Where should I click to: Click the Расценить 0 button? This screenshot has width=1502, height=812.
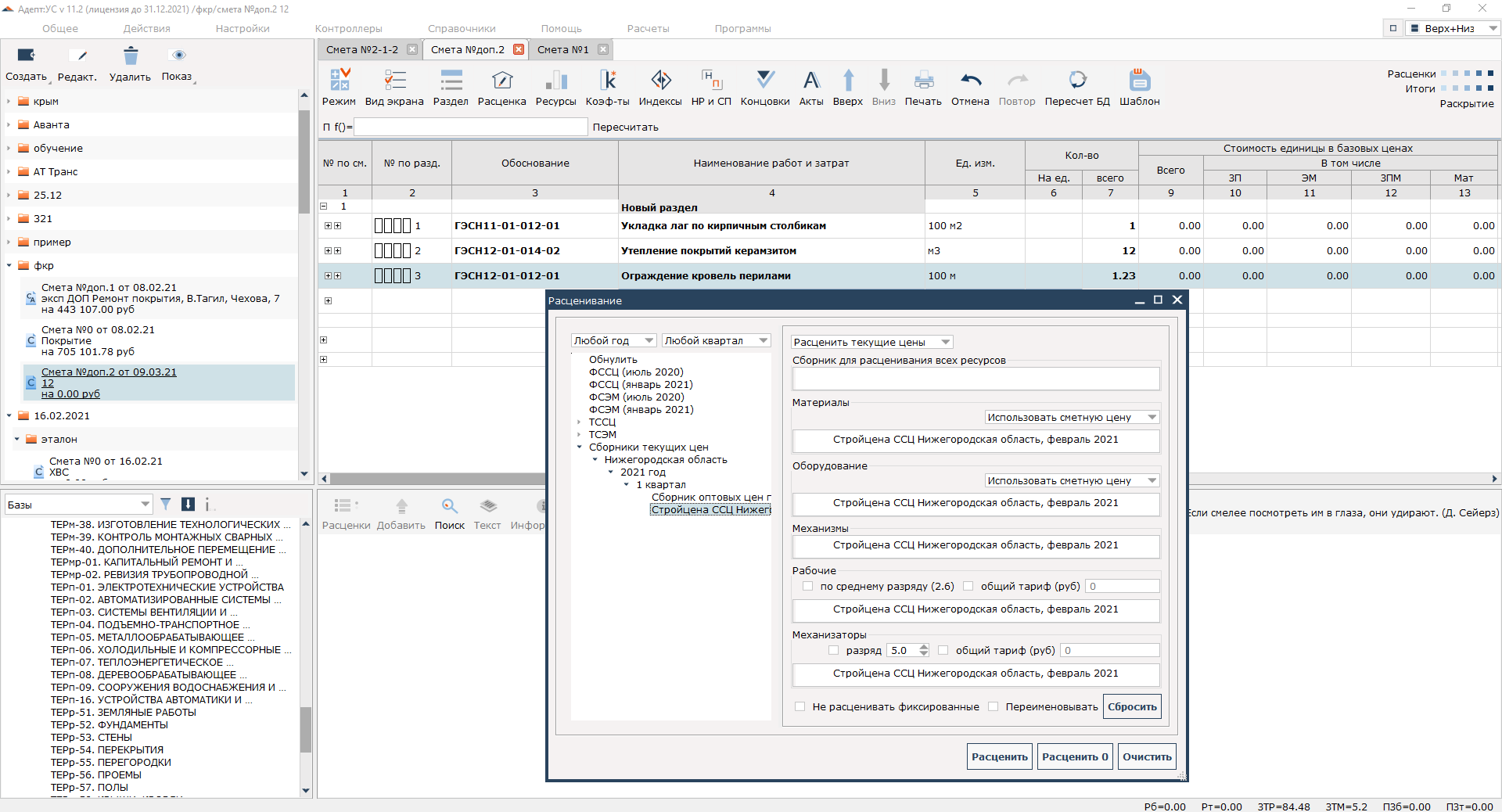[x=1076, y=756]
